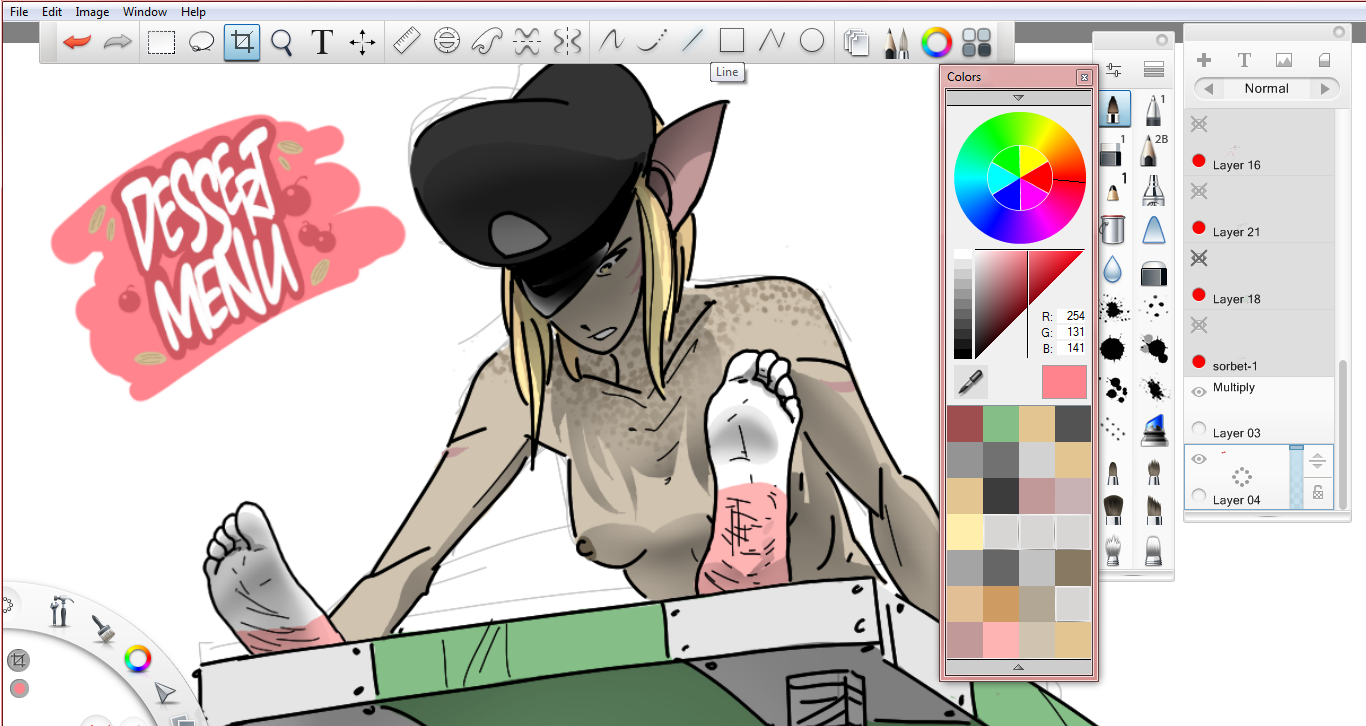The height and width of the screenshot is (726, 1366).
Task: Click the Redo arrow in the toolbar
Action: click(x=119, y=42)
